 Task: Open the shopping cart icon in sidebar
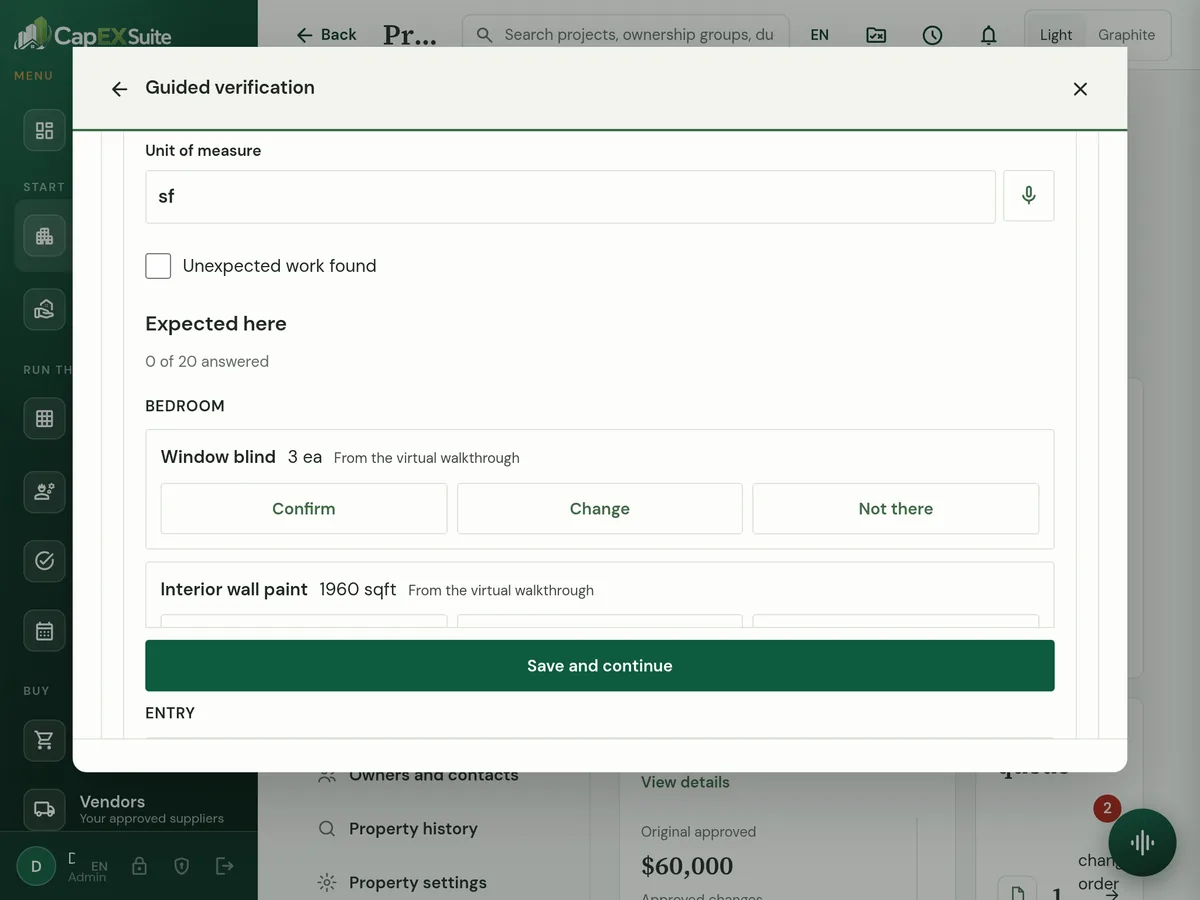tap(44, 740)
